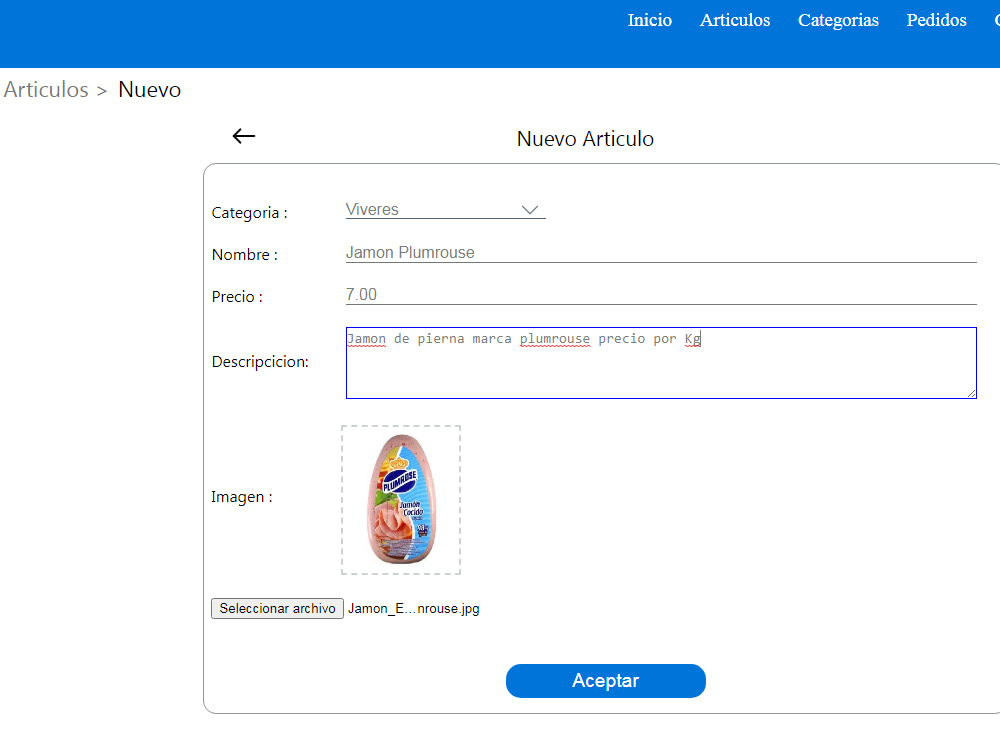Focus the Nombre input field

661,253
